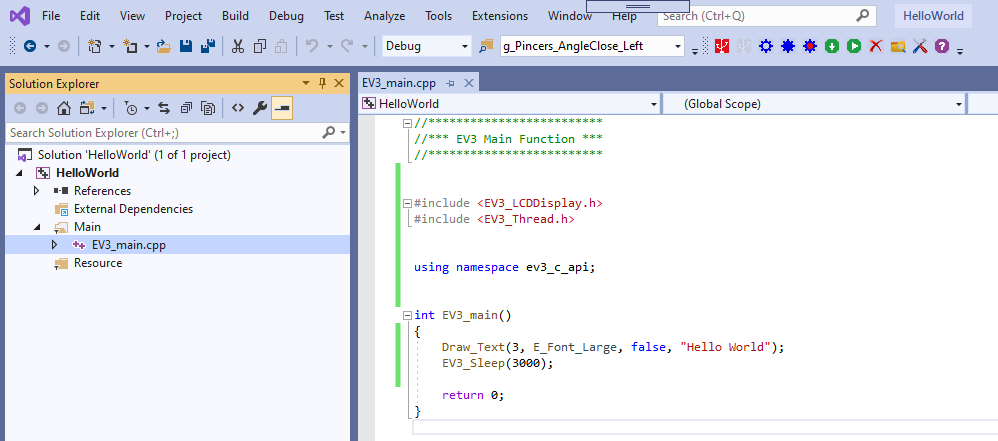Open the Debug menu
Viewport: 998px width, 441px height.
[x=286, y=16]
